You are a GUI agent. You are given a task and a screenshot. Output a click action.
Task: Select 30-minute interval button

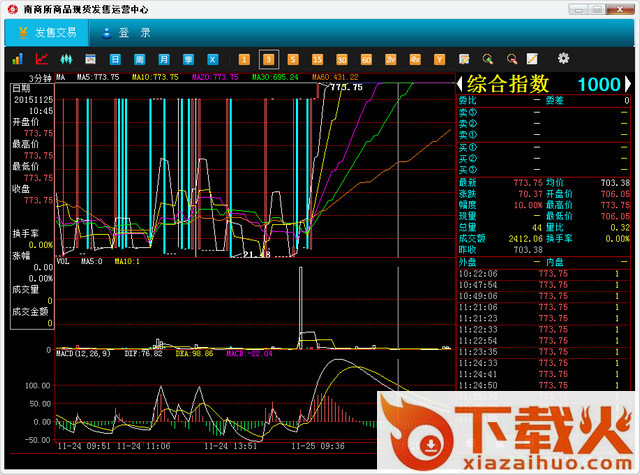click(x=342, y=60)
